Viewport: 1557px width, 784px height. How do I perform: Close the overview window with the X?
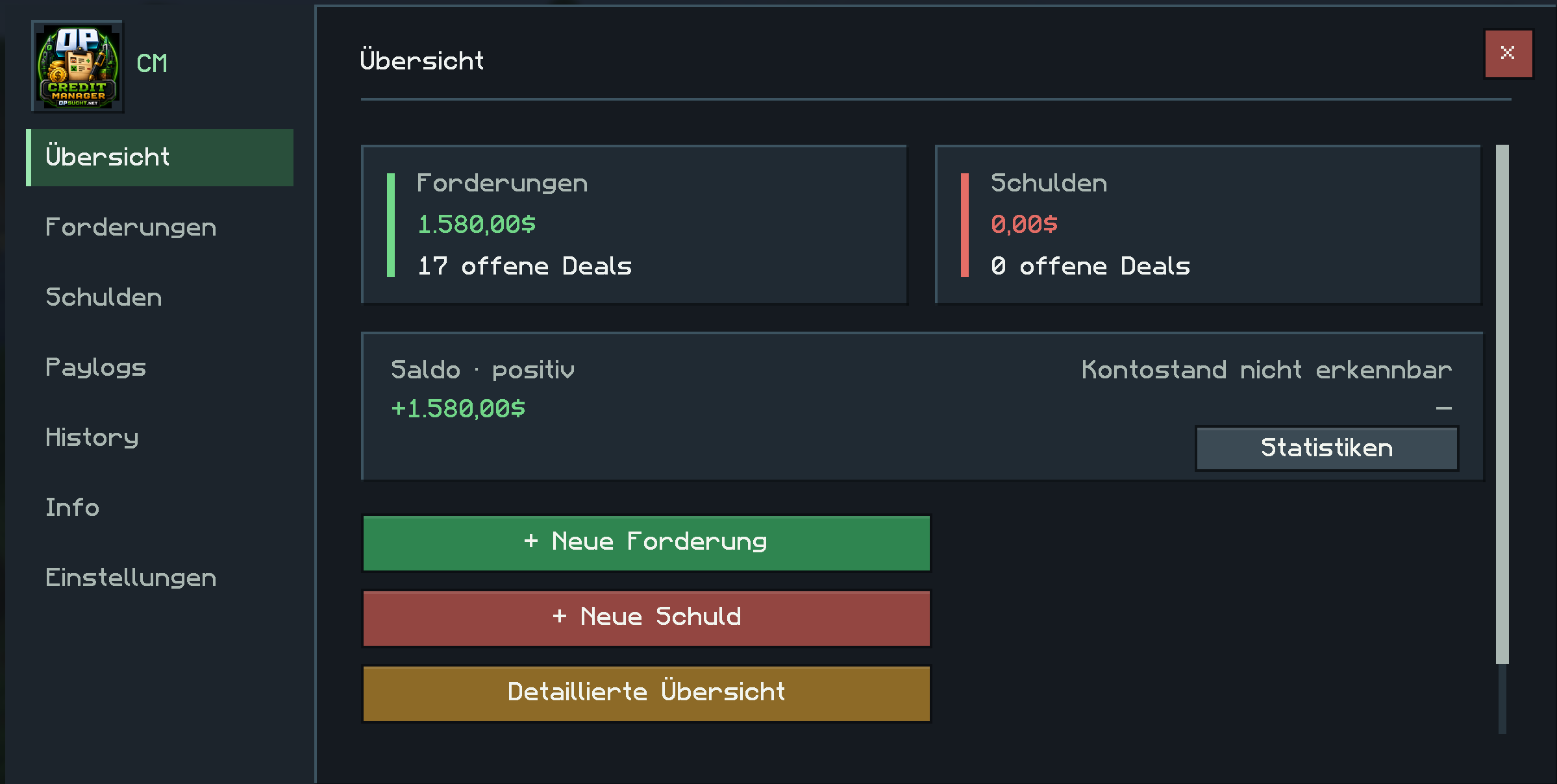tap(1508, 53)
